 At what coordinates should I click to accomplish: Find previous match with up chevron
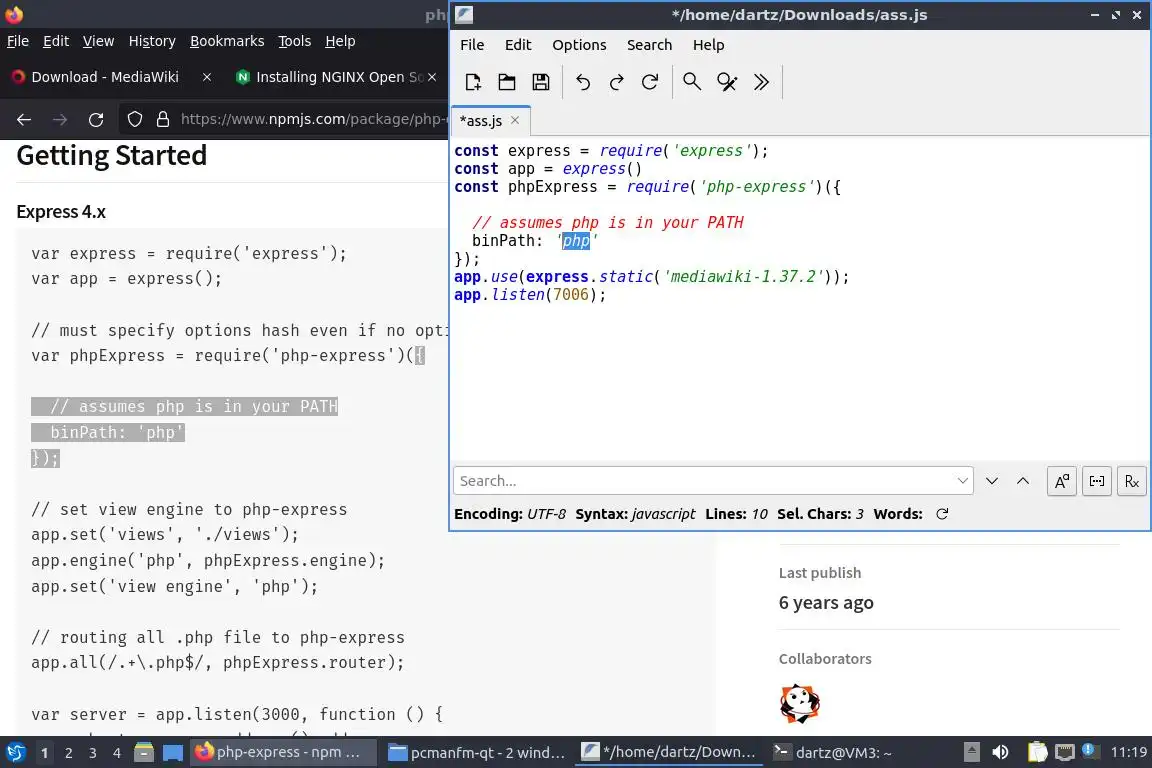click(1023, 481)
